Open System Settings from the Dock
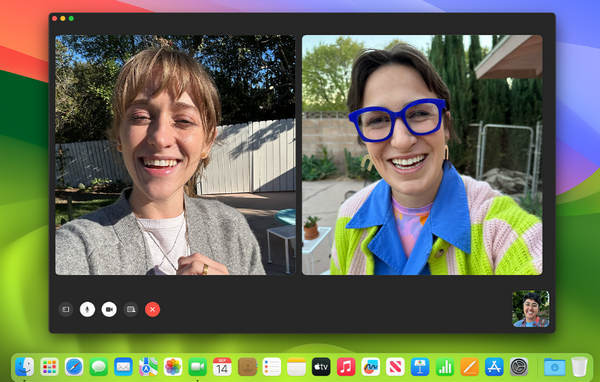 [519, 367]
